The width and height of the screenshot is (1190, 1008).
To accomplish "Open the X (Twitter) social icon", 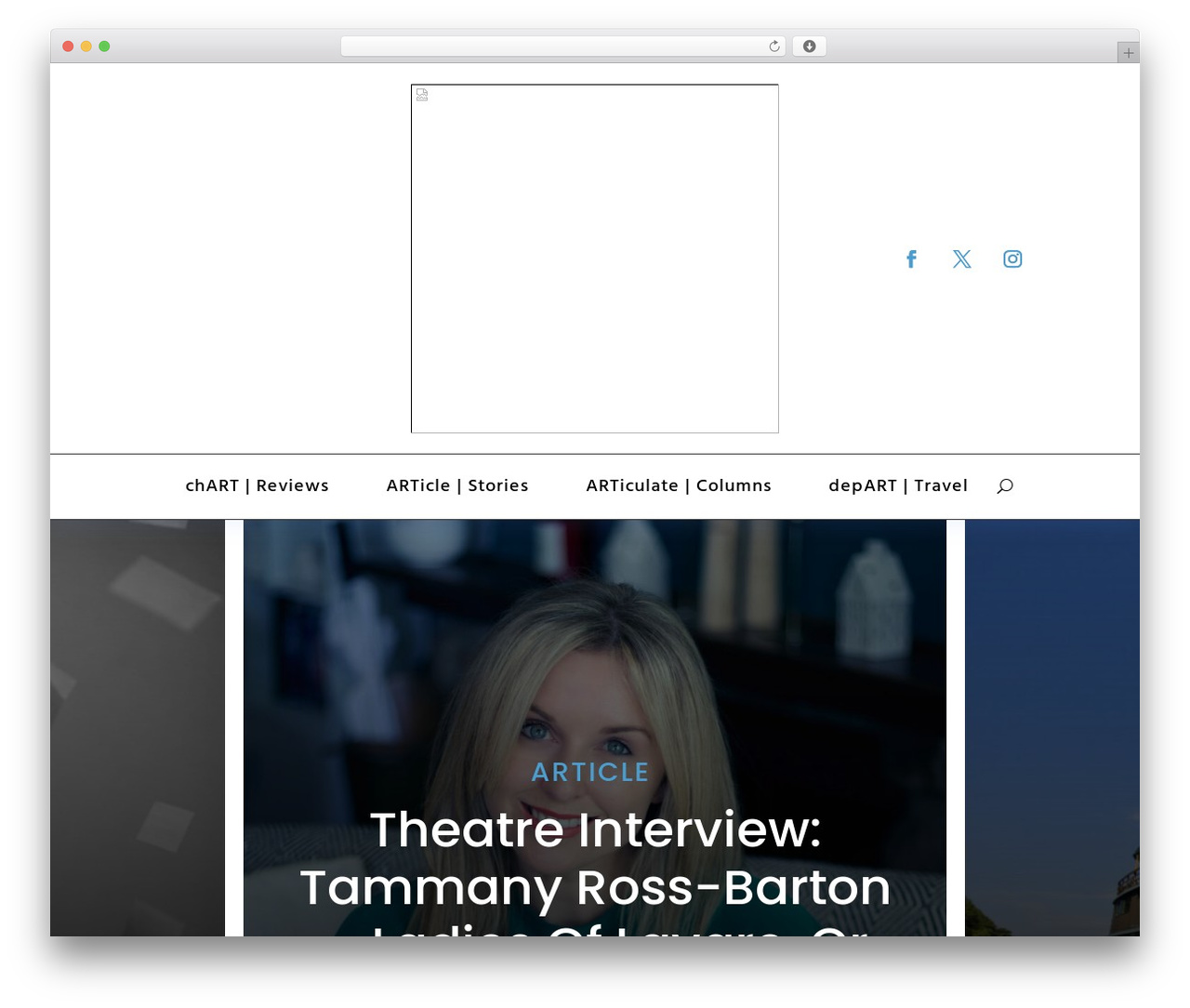I will click(962, 259).
